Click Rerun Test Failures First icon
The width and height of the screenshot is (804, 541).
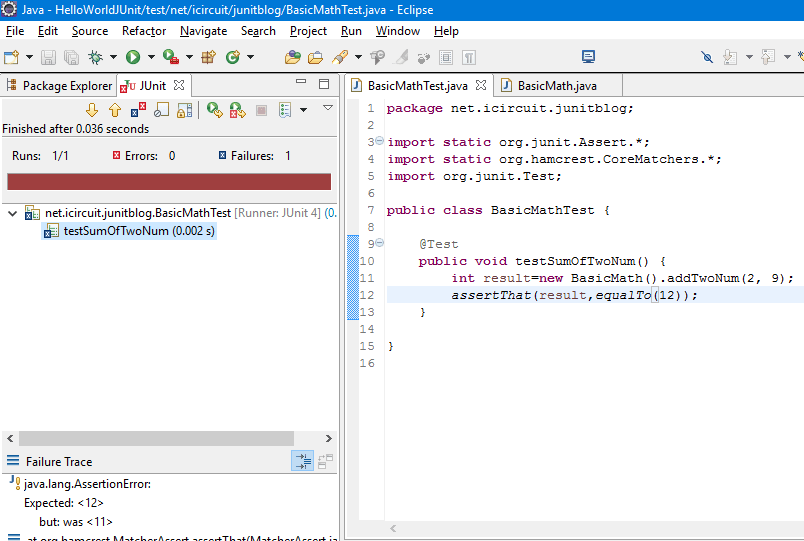[237, 110]
